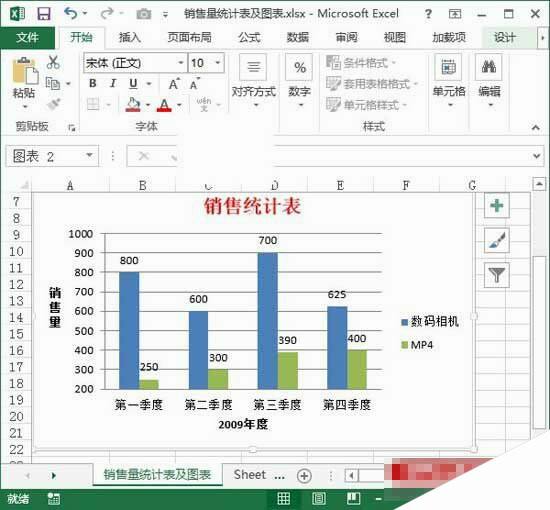Open the 公式 Formulas tab
This screenshot has width=550, height=510.
(x=249, y=37)
